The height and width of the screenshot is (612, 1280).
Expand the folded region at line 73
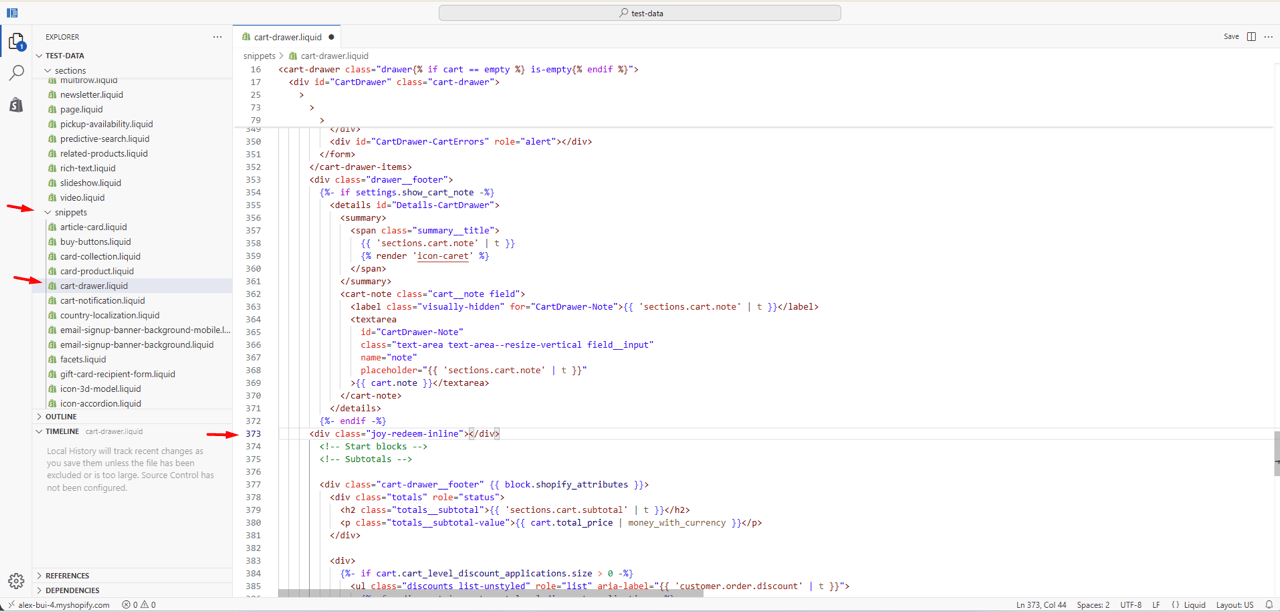[x=312, y=107]
